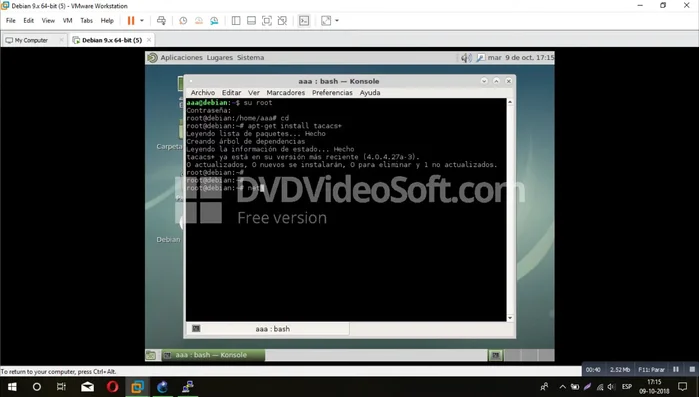Open the power options dropdown beside pause
The height and width of the screenshot is (397, 699).
tap(142, 20)
